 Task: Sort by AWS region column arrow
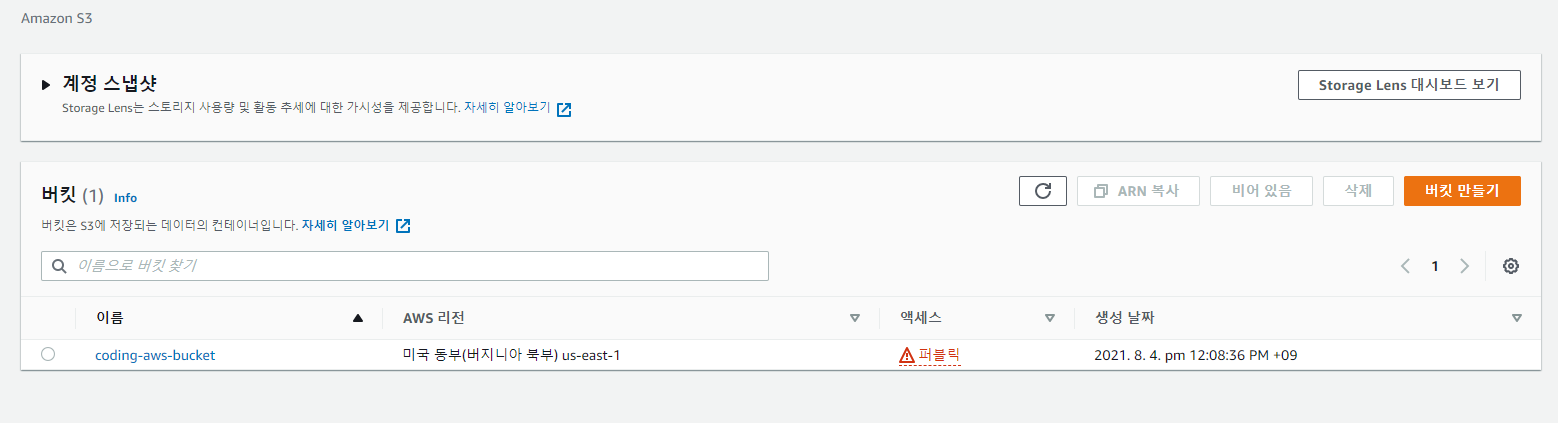click(x=854, y=318)
